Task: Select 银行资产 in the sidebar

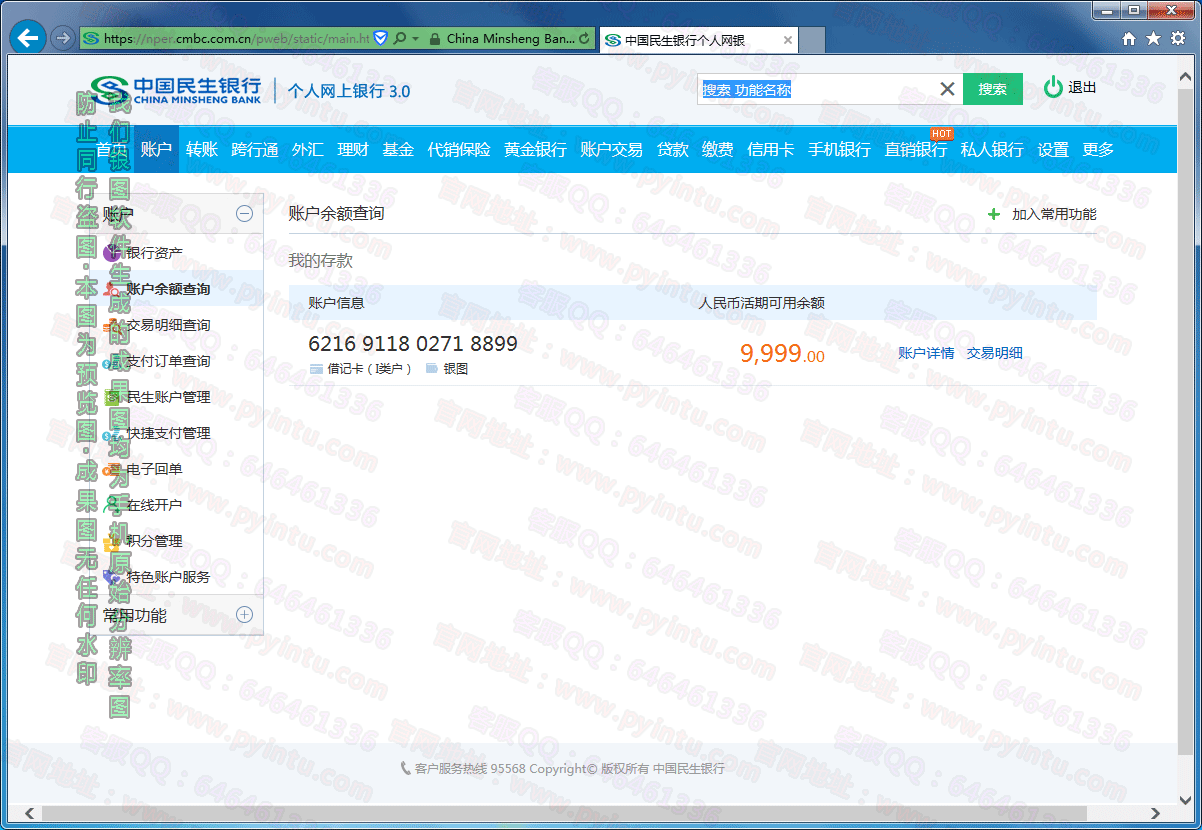Action: [155, 253]
